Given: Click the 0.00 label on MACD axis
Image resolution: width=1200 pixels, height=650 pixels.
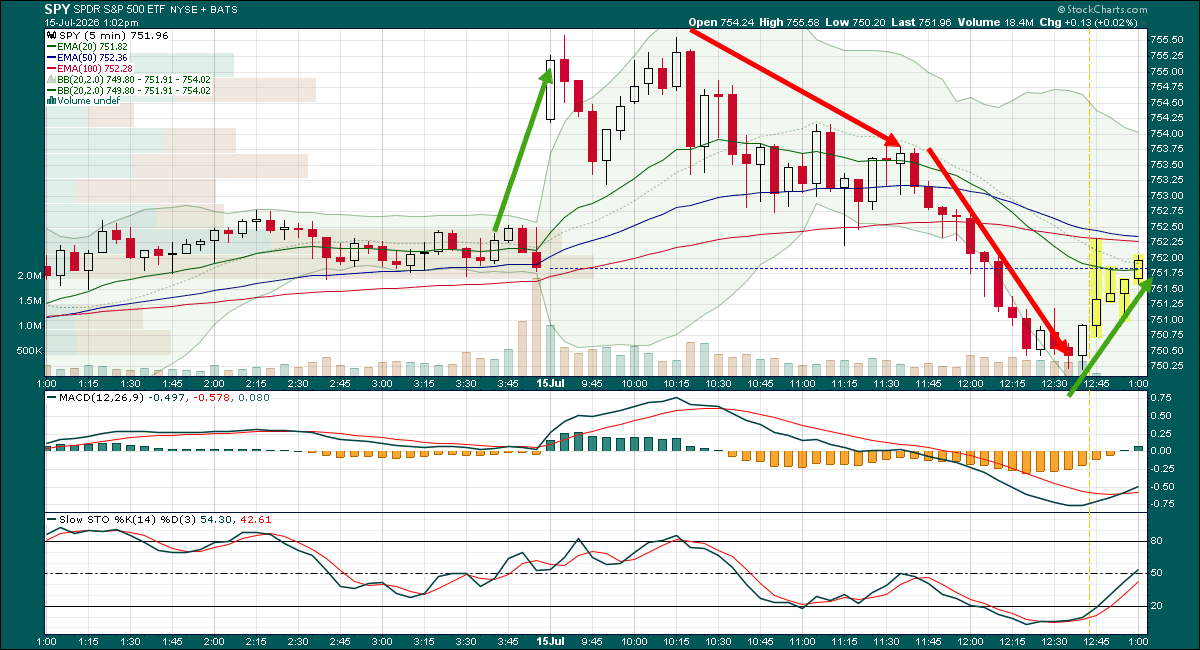Looking at the screenshot, I should pos(1161,451).
